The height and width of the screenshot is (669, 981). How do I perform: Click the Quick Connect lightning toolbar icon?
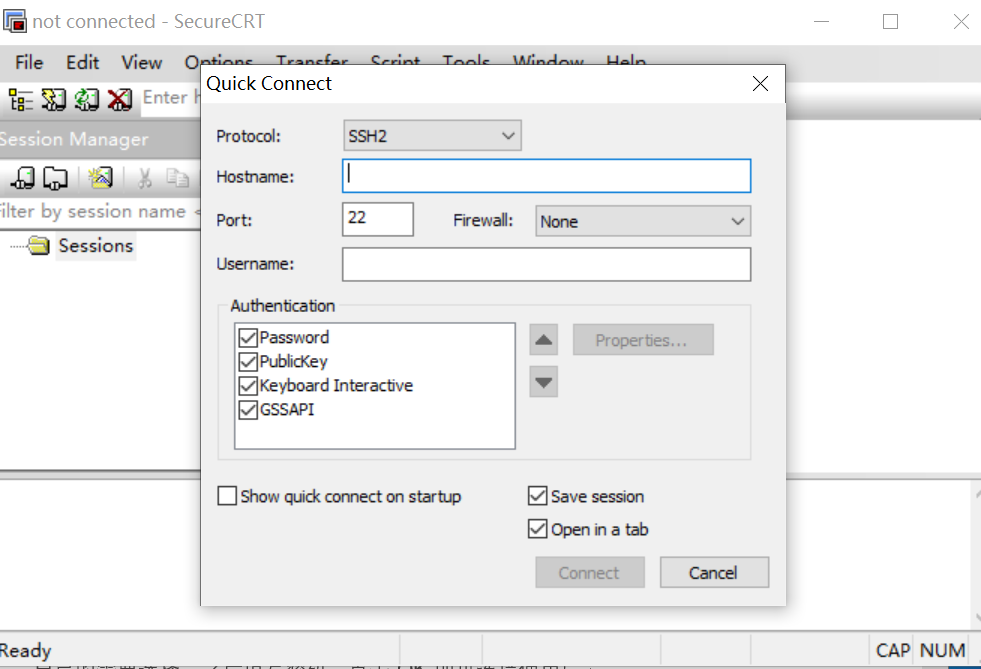click(x=54, y=100)
